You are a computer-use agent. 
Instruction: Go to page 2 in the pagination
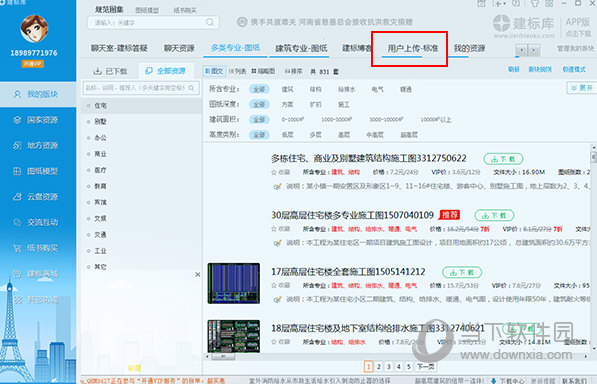pos(378,366)
